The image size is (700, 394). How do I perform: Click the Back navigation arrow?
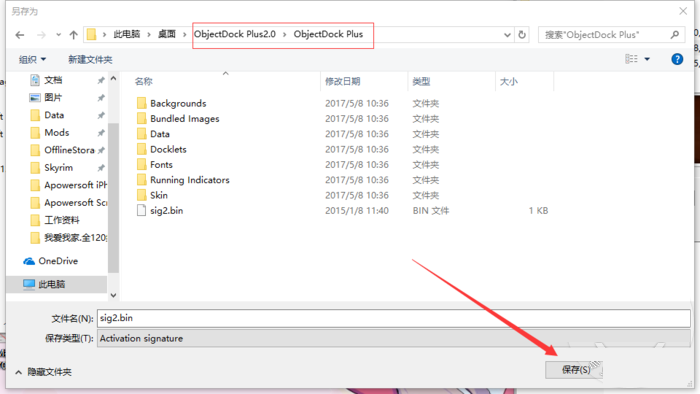[20, 35]
